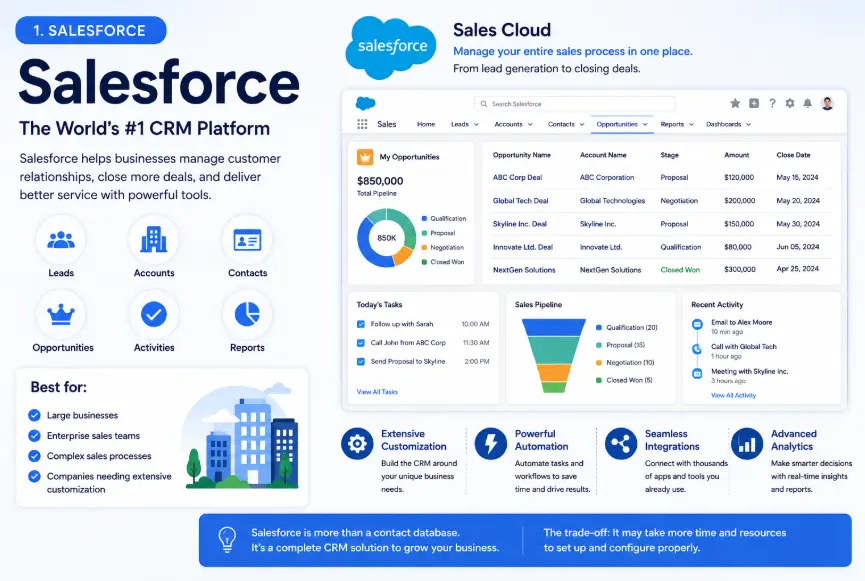The image size is (865, 581).
Task: Click the 1. SALESFORCE badge
Action: (x=90, y=30)
